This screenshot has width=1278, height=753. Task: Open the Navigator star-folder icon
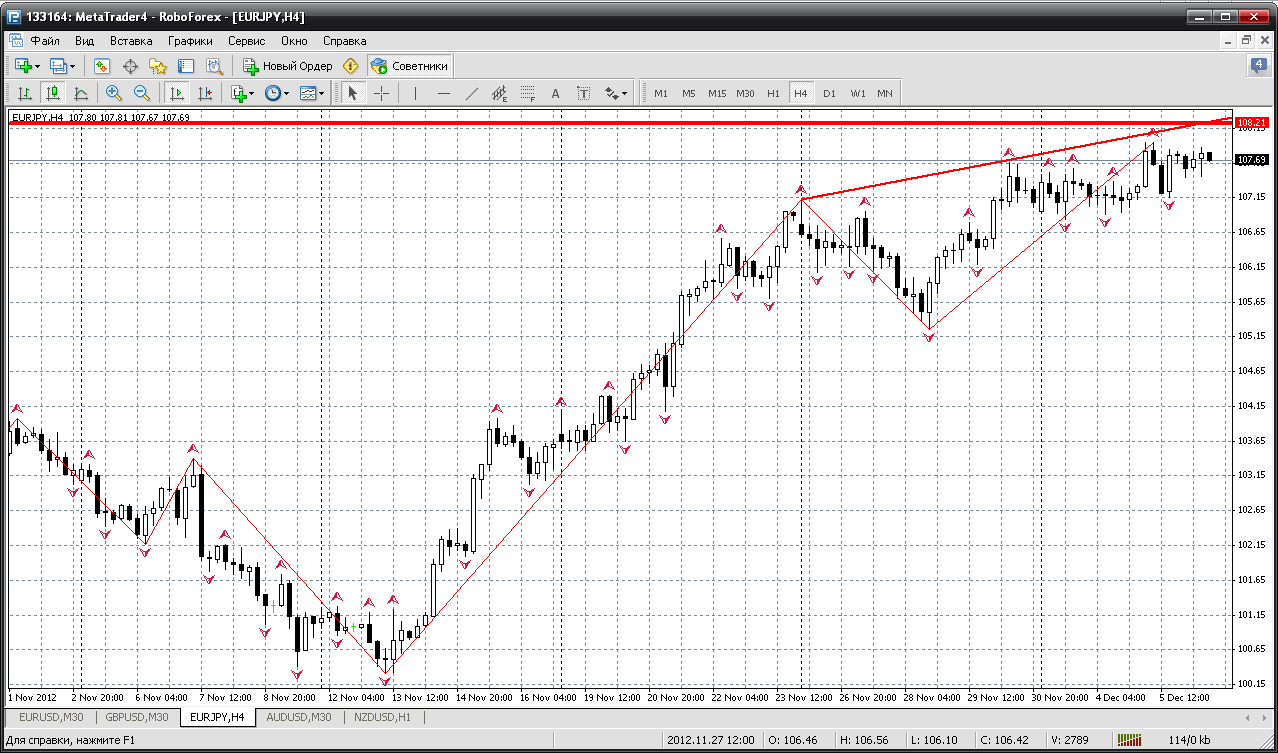pyautogui.click(x=157, y=66)
